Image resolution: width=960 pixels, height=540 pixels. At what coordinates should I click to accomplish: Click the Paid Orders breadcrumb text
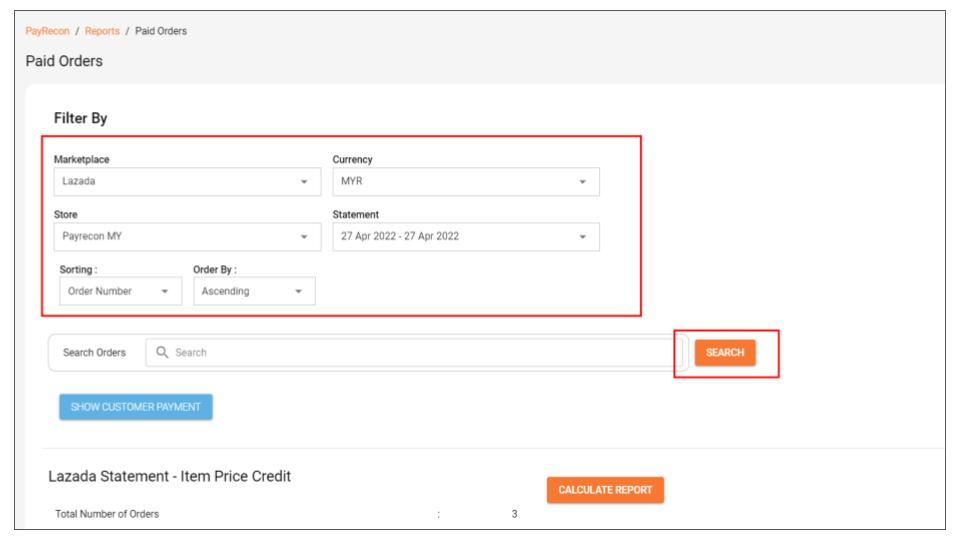(161, 31)
